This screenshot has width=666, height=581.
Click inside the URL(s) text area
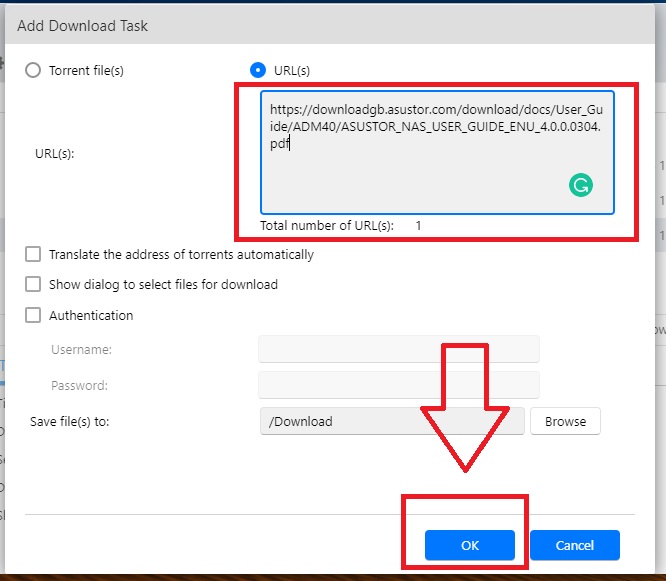pos(420,165)
